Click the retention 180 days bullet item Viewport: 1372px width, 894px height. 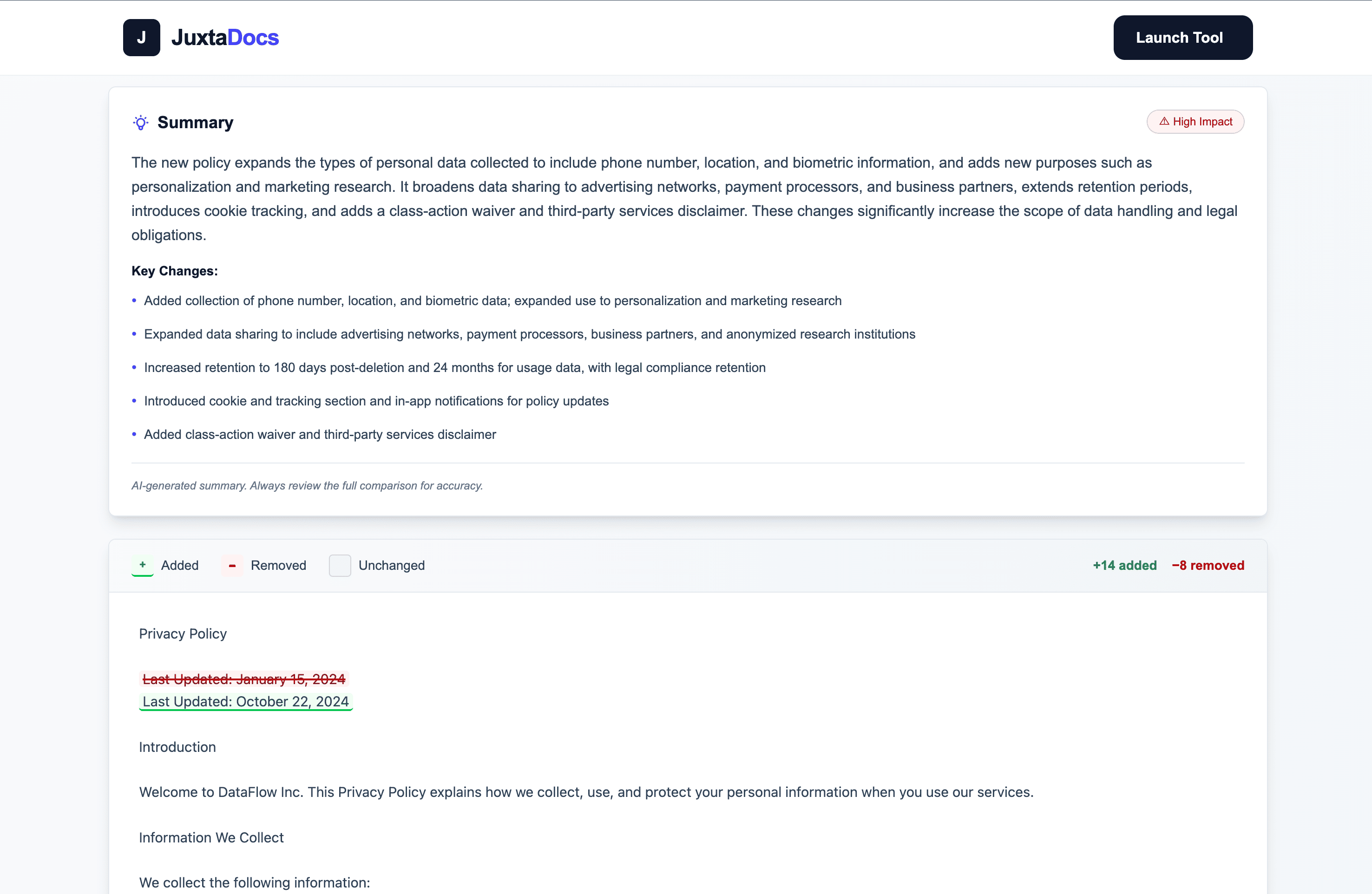(x=454, y=368)
